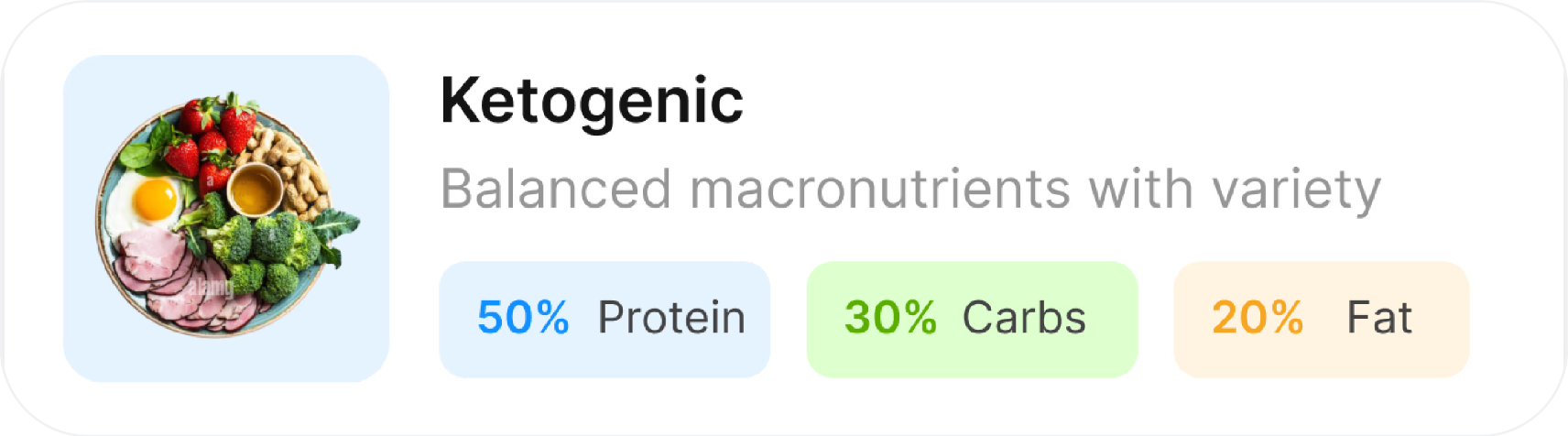Click the 30% Carbs badge
Viewport: 1568px width, 436px height.
coord(972,319)
